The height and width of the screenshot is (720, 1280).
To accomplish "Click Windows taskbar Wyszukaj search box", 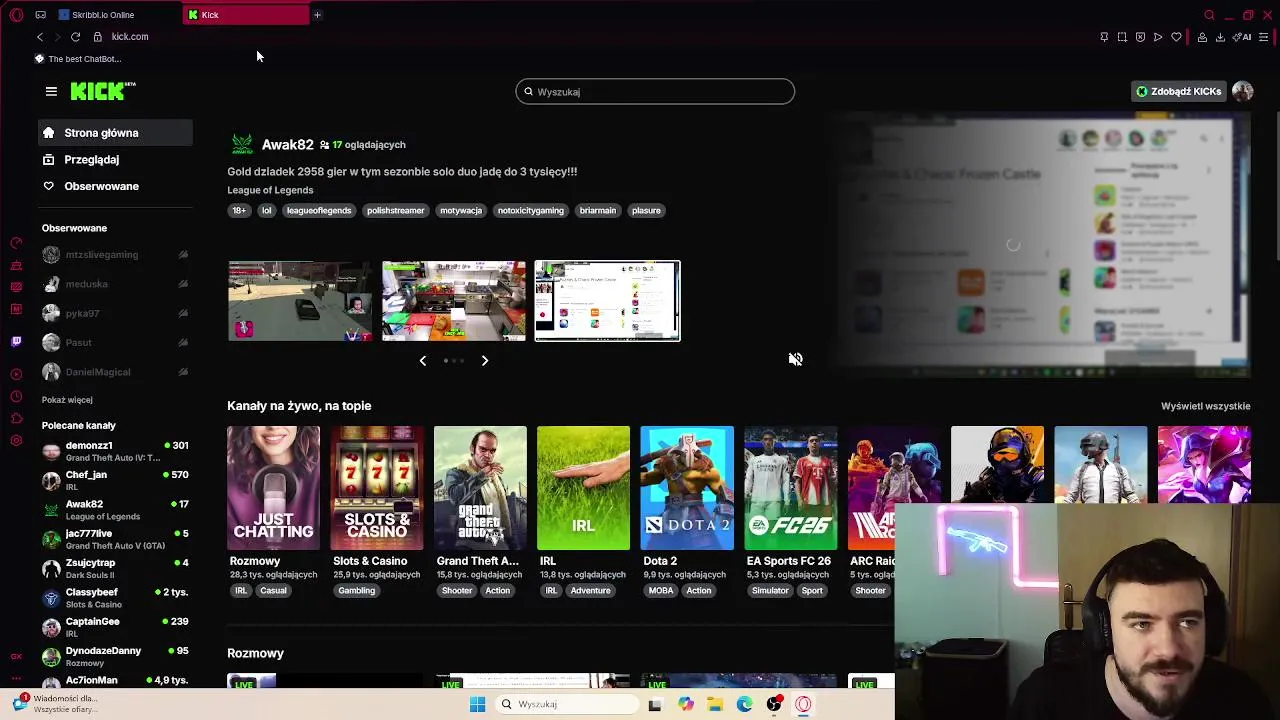I will point(568,704).
